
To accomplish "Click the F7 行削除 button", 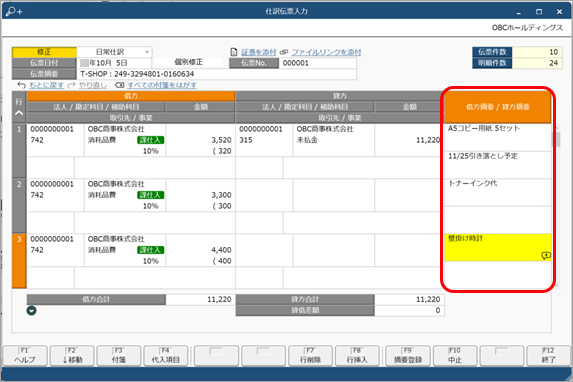I will (310, 356).
